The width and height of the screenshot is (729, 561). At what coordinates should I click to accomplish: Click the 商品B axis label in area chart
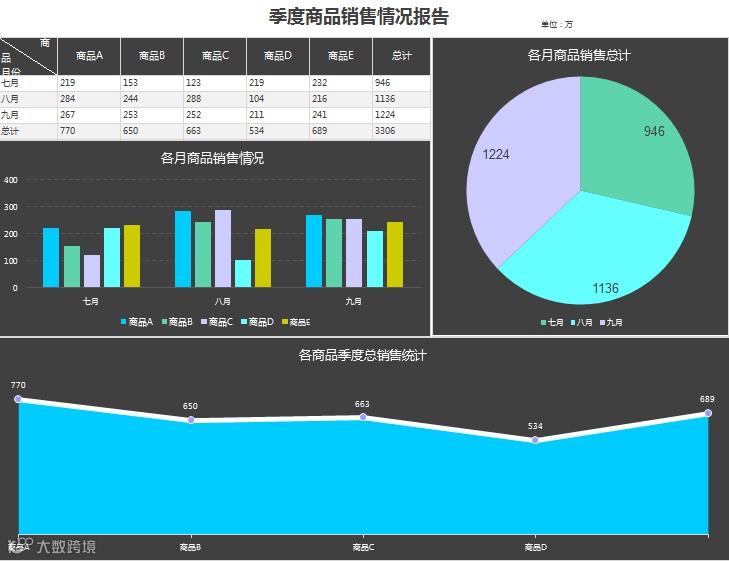tap(191, 548)
